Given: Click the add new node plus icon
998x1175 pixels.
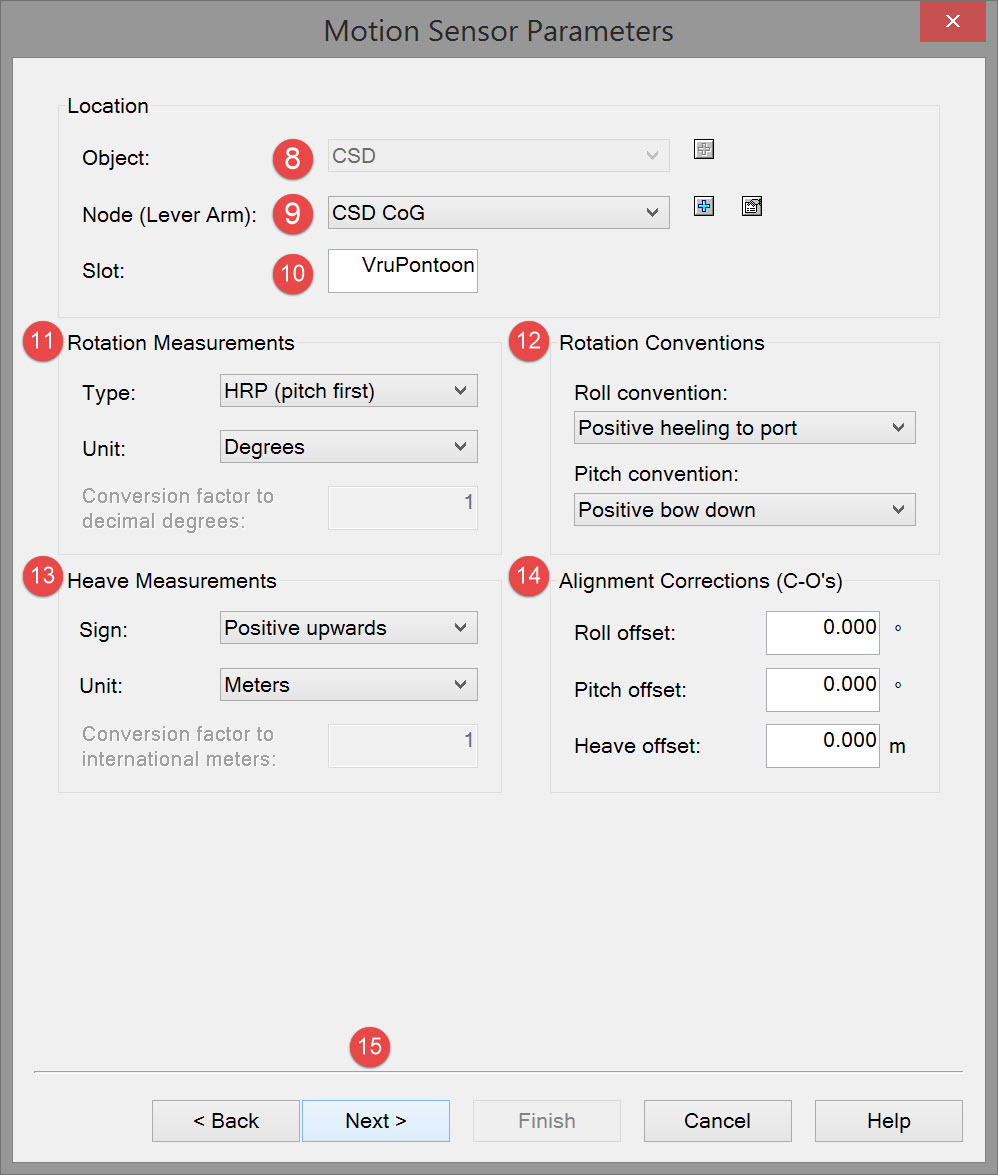Looking at the screenshot, I should click(704, 207).
